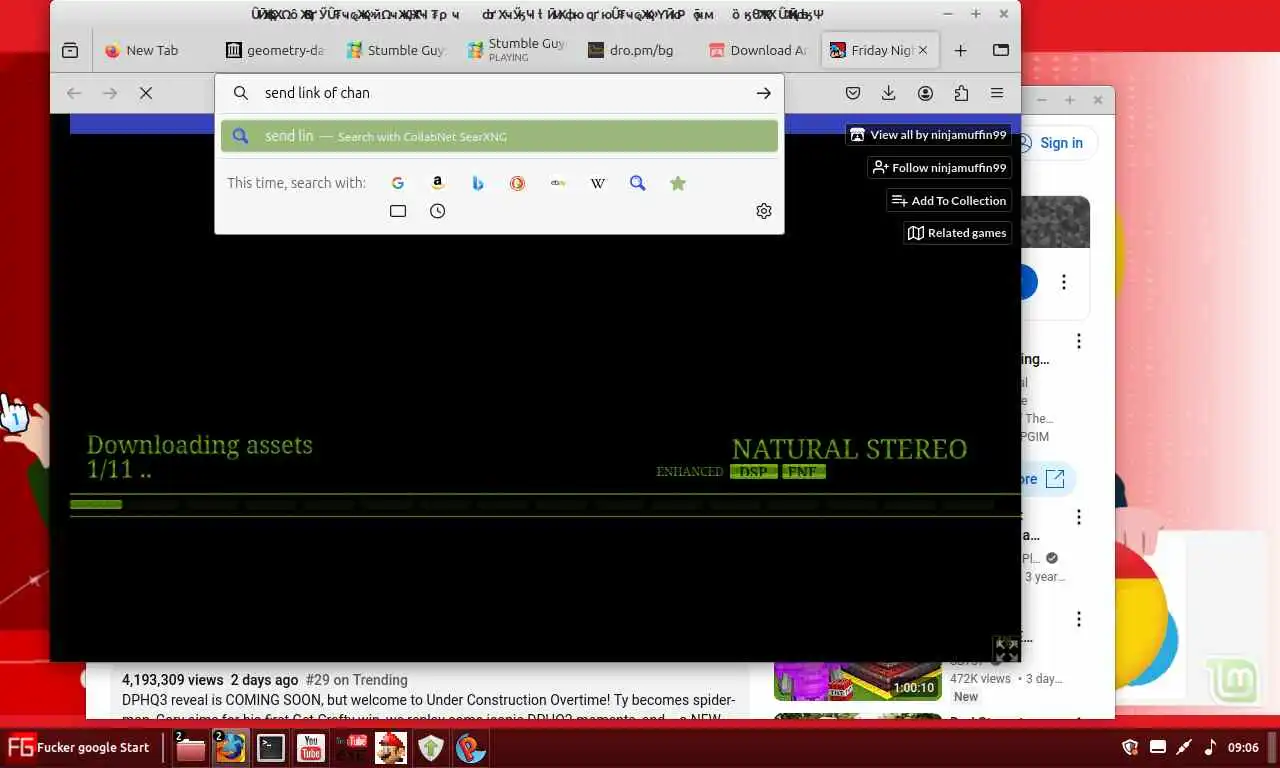Open the Extensions puzzle icon

961,93
